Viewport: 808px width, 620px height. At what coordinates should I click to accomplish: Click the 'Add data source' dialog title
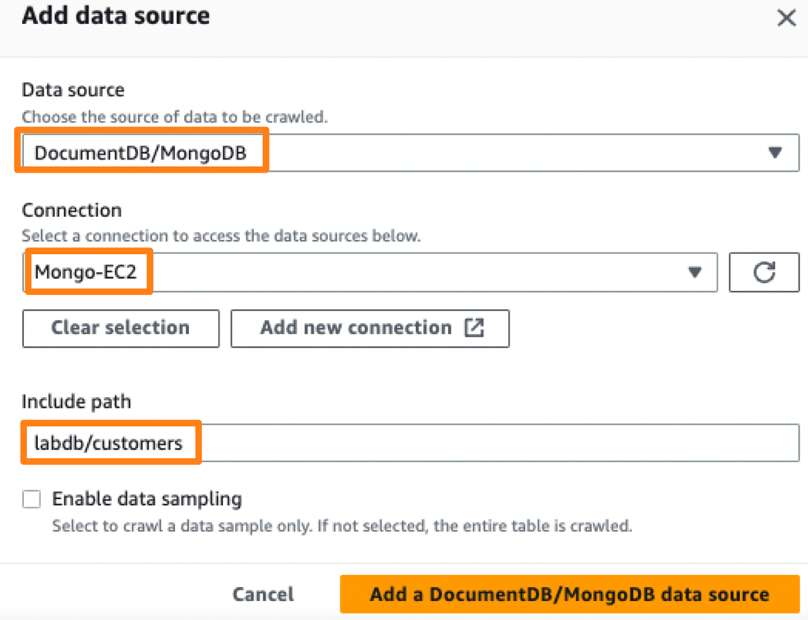tap(116, 15)
